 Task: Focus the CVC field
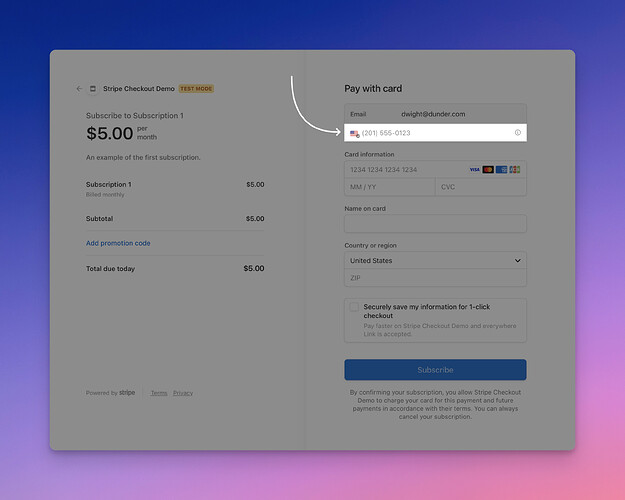[481, 187]
